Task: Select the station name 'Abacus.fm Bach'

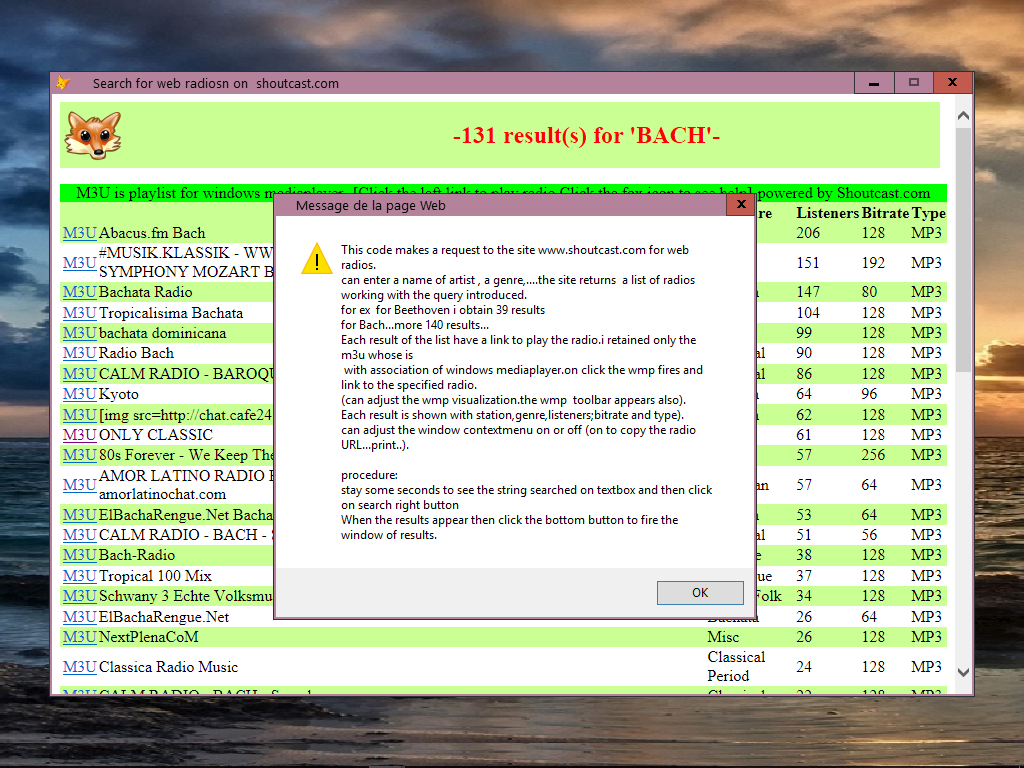Action: (152, 233)
